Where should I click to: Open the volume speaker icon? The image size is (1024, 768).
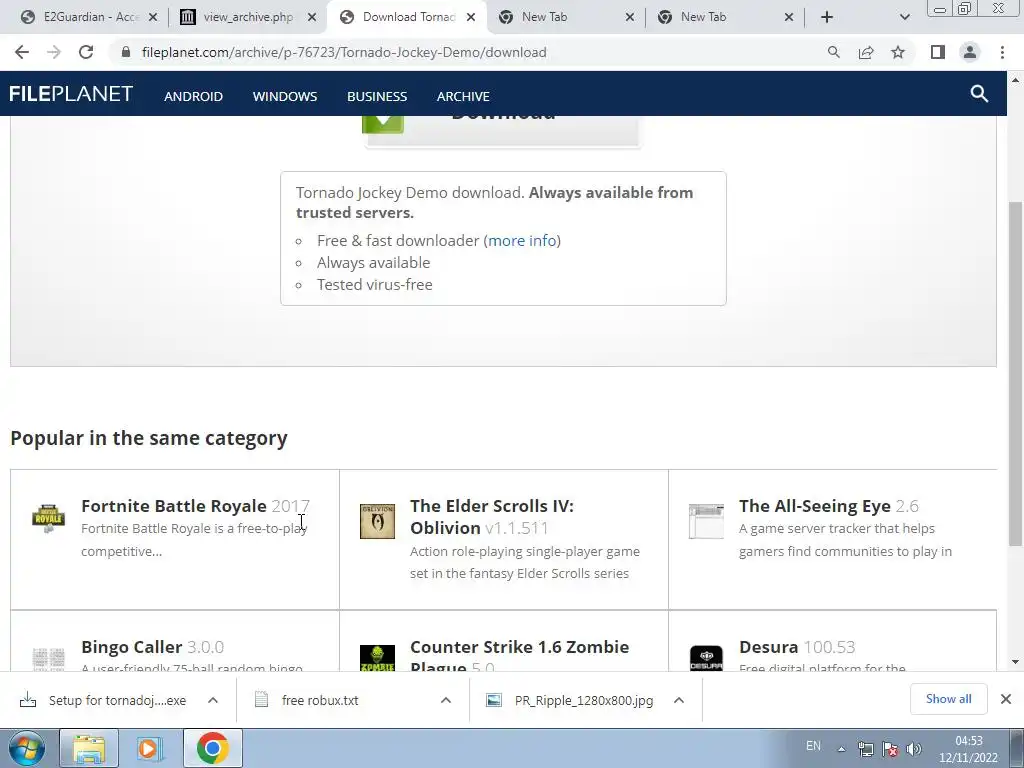coord(914,749)
